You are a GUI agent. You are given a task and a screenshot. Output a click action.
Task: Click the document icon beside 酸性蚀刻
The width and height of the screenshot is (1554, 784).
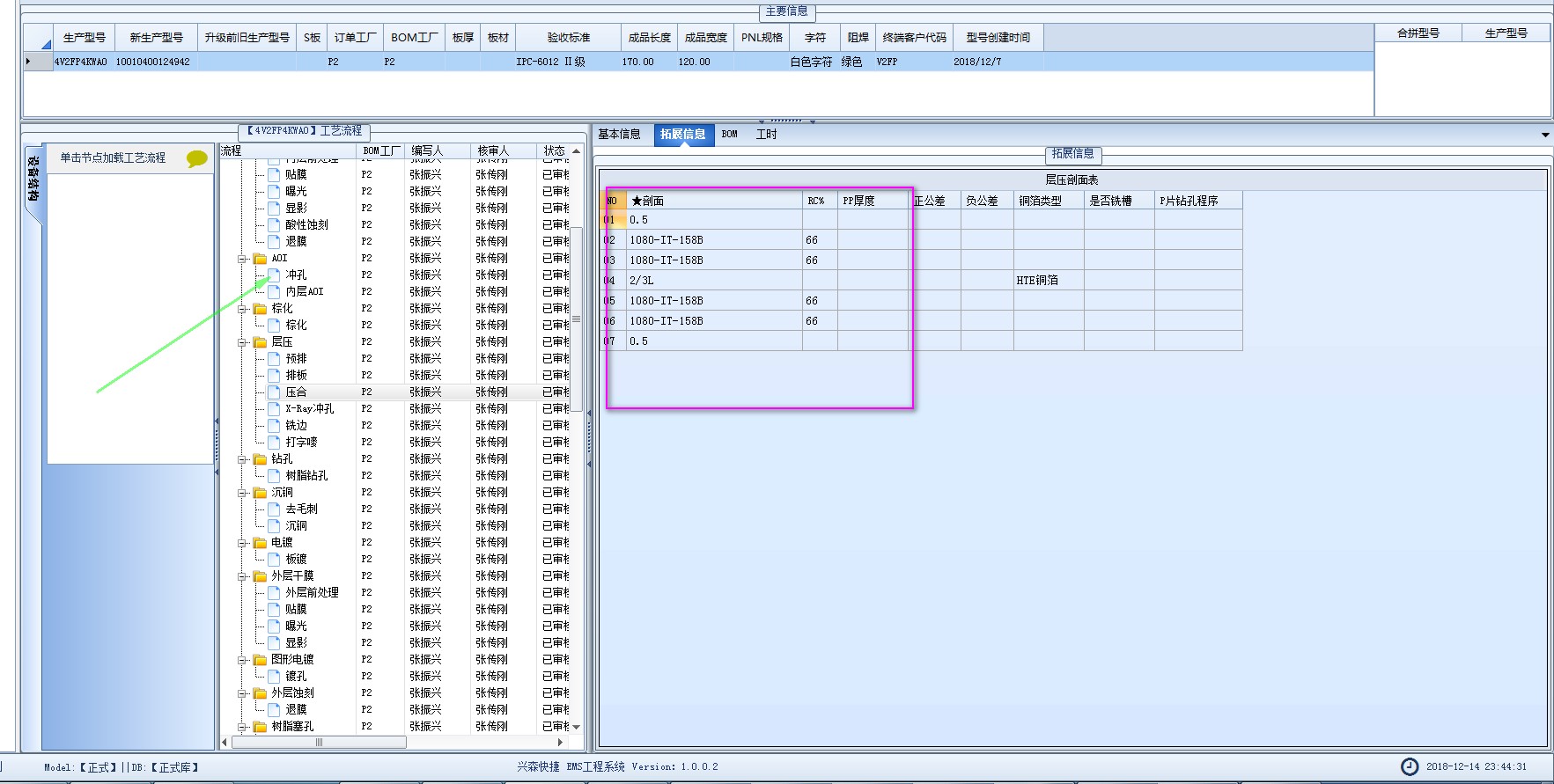click(274, 225)
